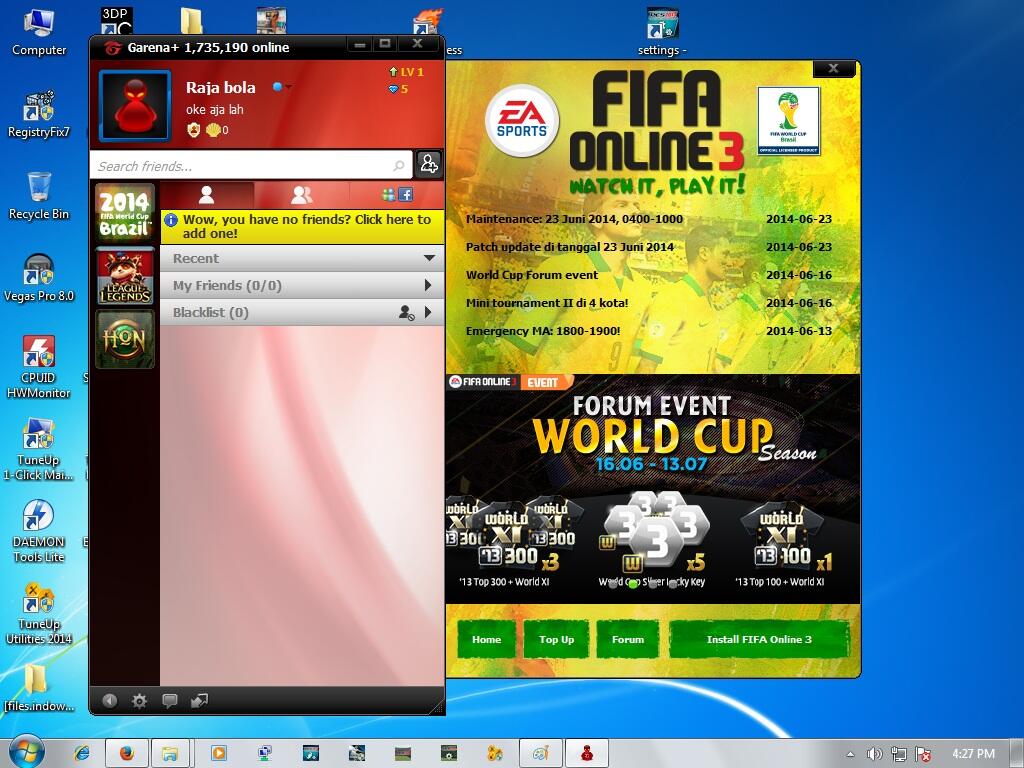
Task: Open RegistryFix7 desktop shortcut
Action: [x=39, y=114]
